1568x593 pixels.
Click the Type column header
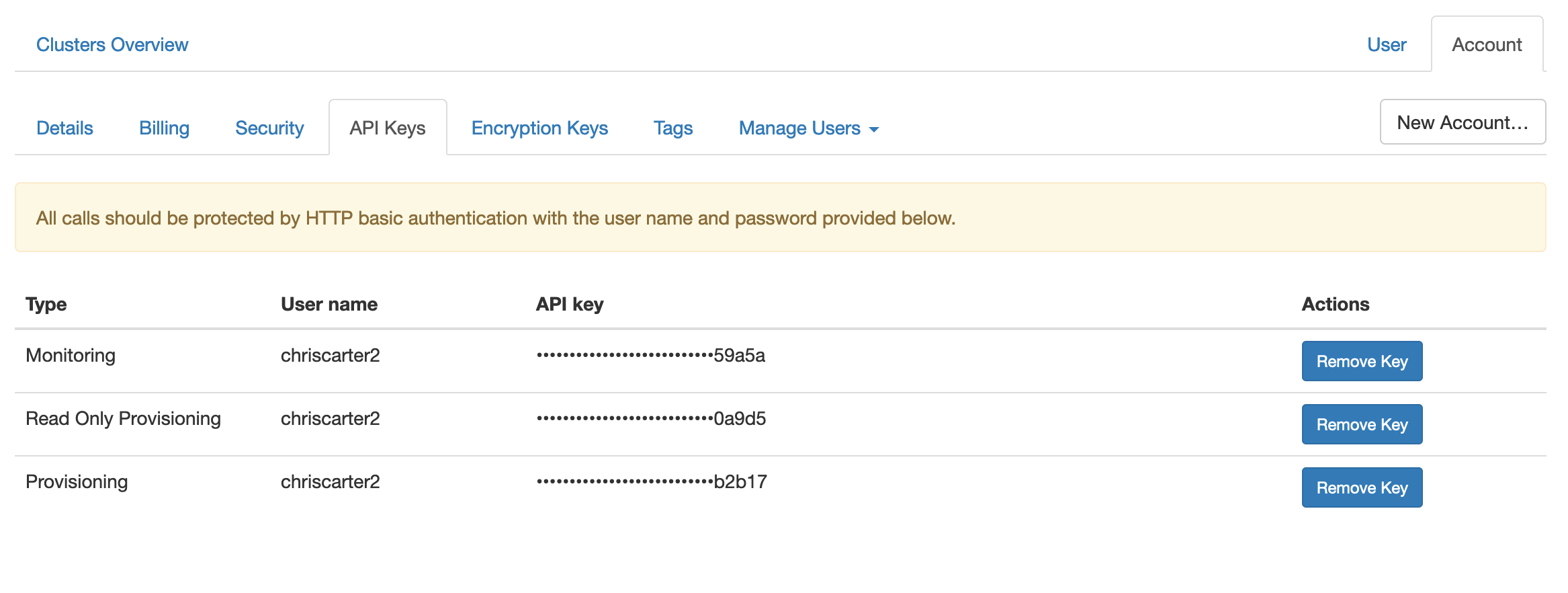[46, 304]
